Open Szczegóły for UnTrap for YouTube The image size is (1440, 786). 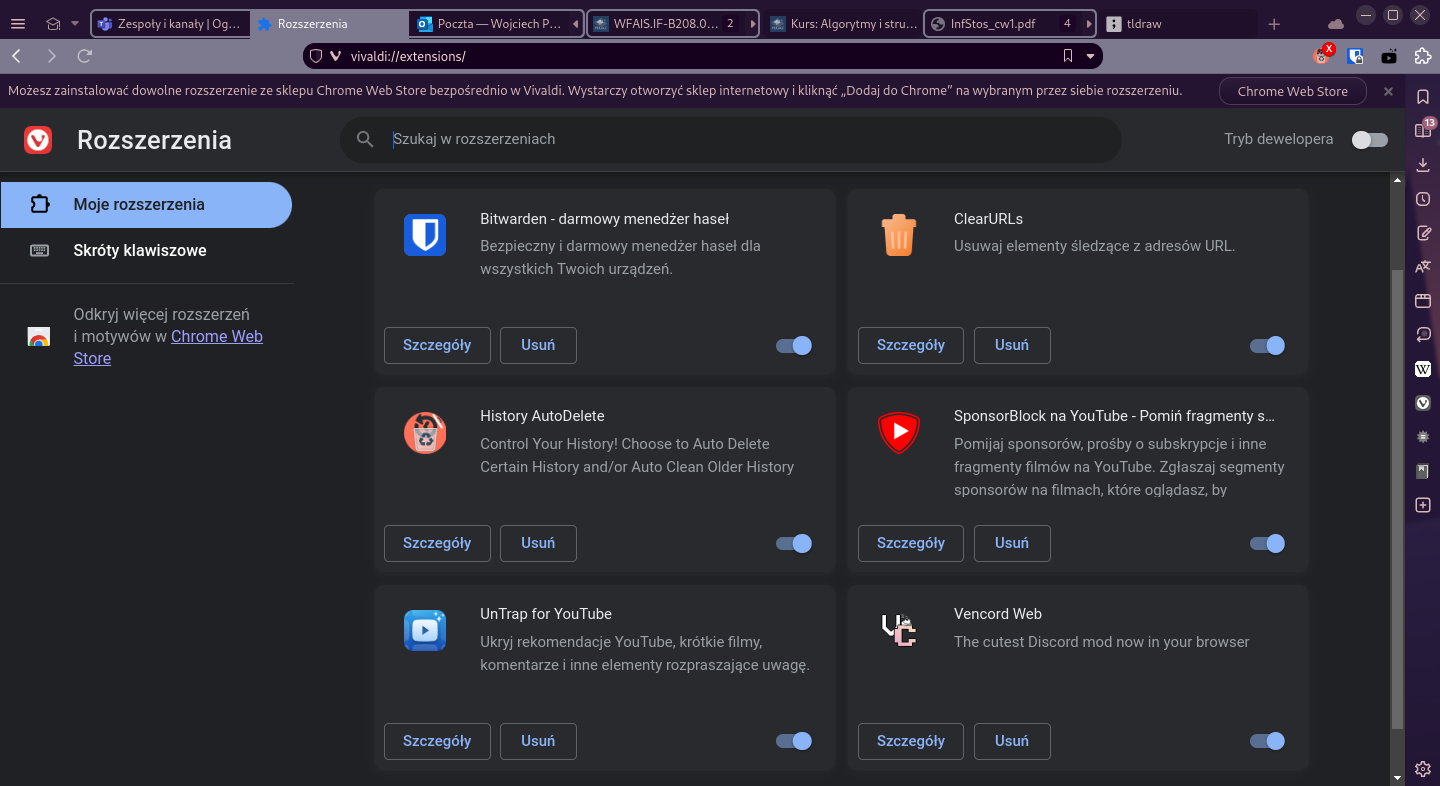[437, 741]
